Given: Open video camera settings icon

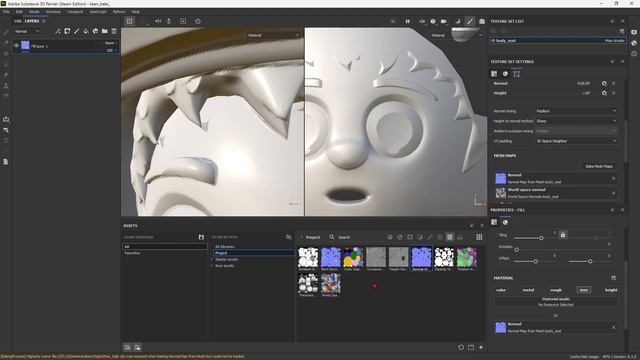Looking at the screenshot, I should point(444,21).
